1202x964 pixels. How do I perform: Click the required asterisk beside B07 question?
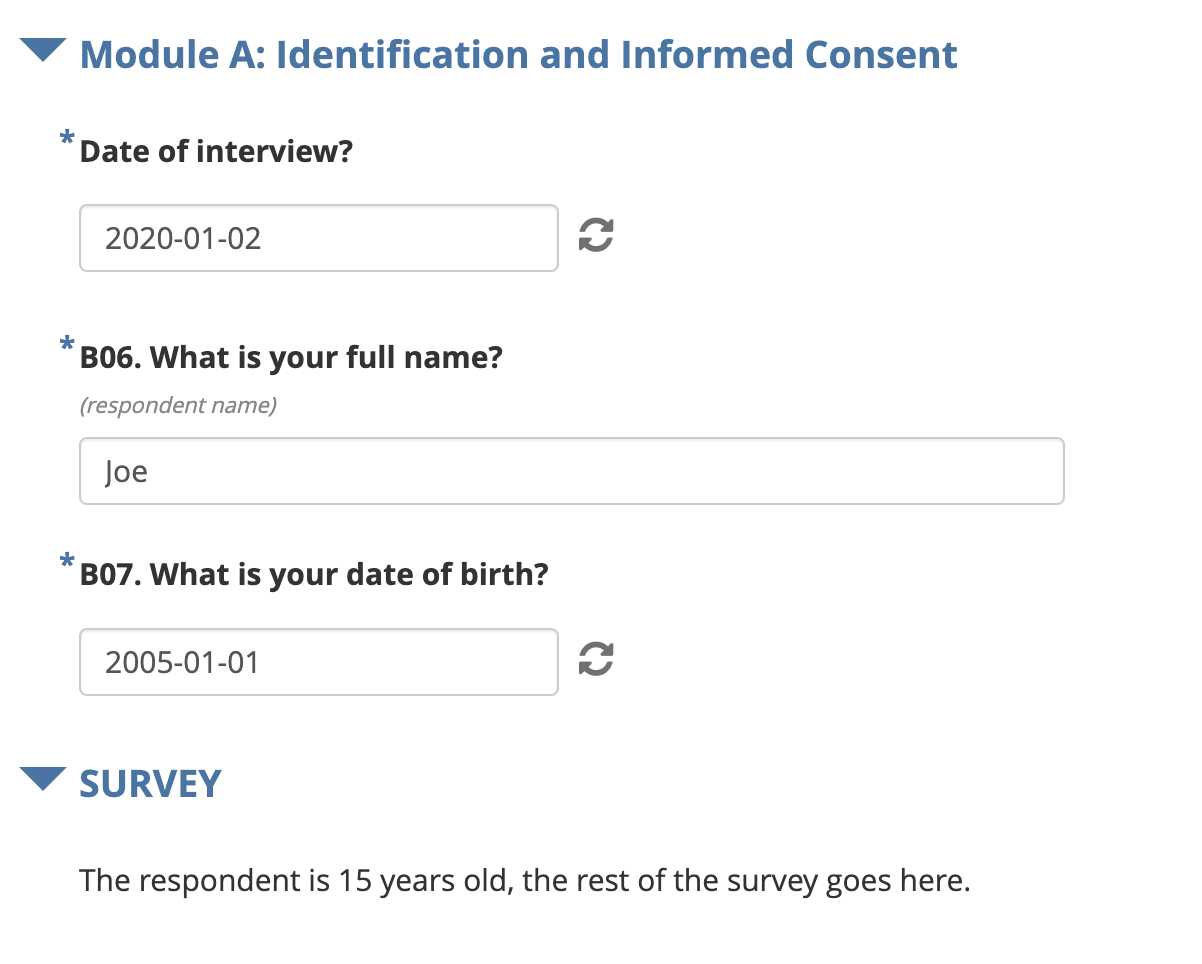(67, 563)
